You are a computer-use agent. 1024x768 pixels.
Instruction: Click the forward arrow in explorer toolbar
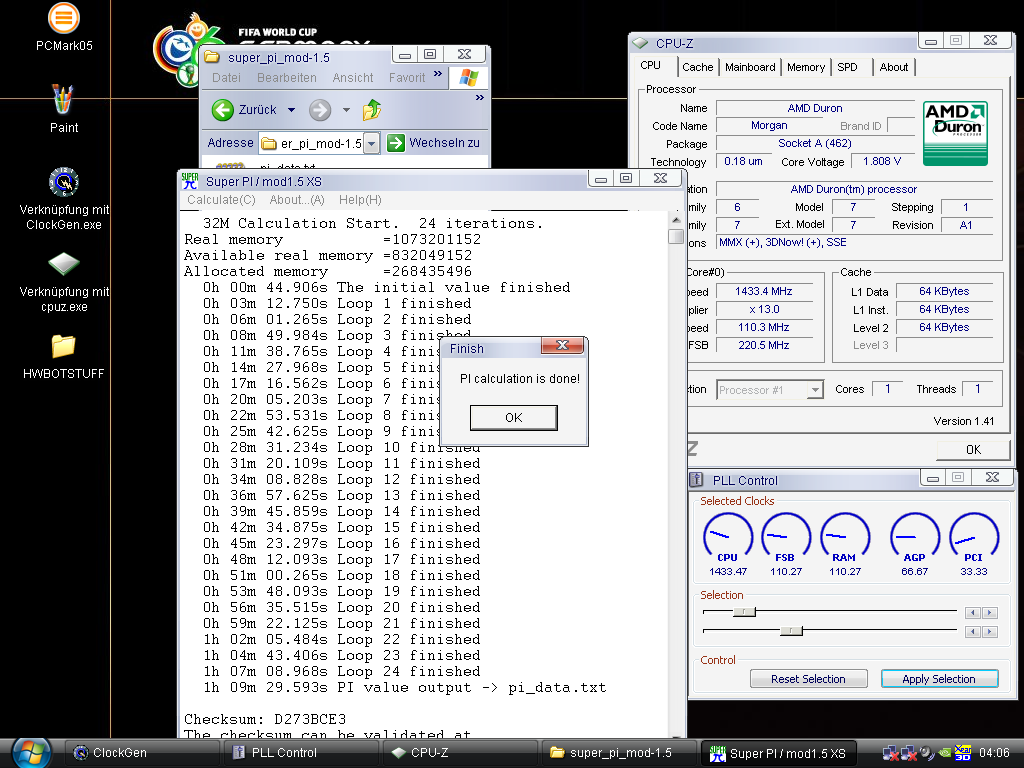click(x=320, y=110)
